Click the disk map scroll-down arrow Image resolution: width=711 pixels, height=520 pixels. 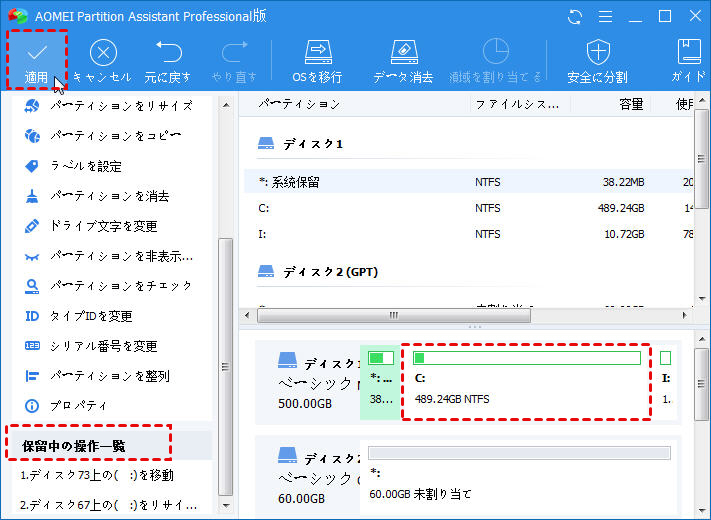click(x=702, y=511)
